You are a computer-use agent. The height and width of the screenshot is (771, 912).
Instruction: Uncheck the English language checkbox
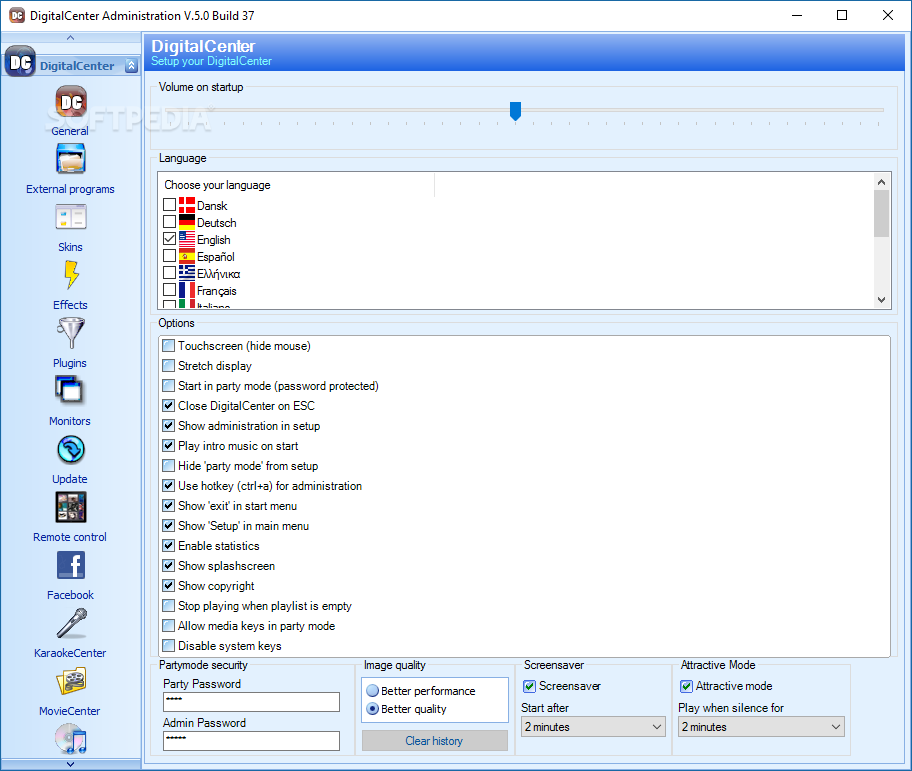pos(169,238)
